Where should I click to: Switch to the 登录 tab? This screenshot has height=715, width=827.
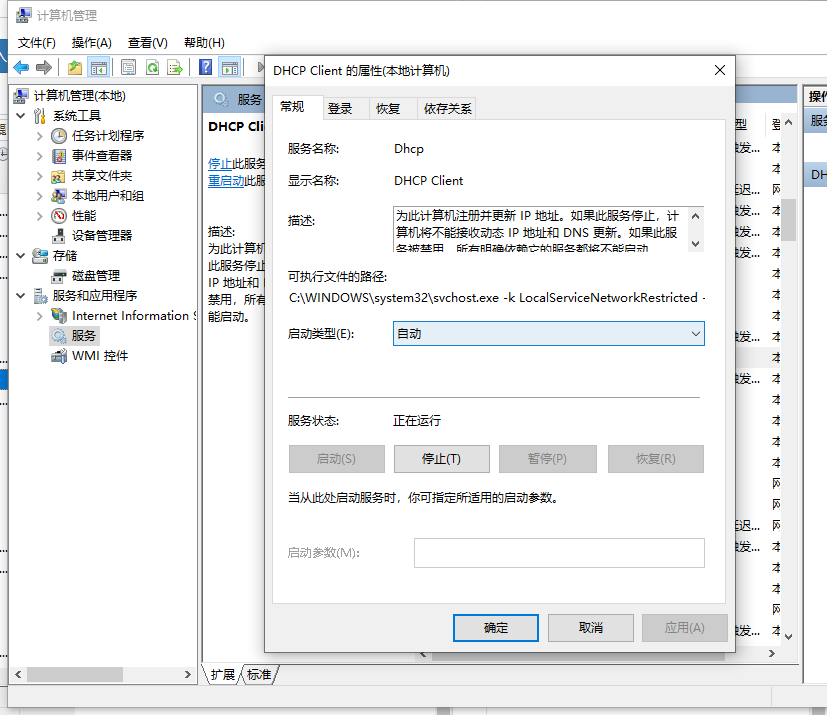[340, 108]
